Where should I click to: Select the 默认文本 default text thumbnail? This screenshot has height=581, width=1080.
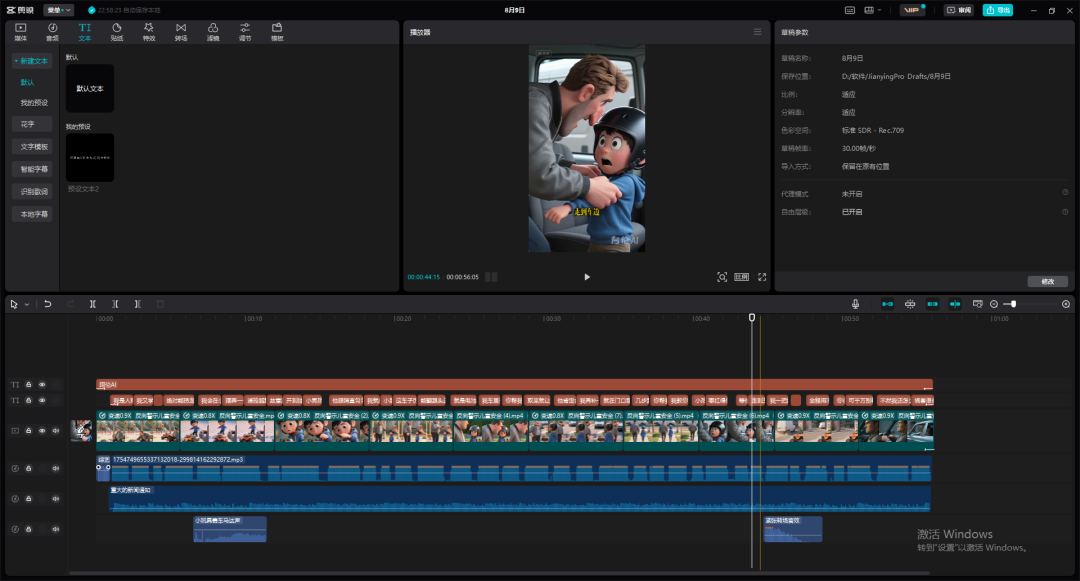pos(90,89)
